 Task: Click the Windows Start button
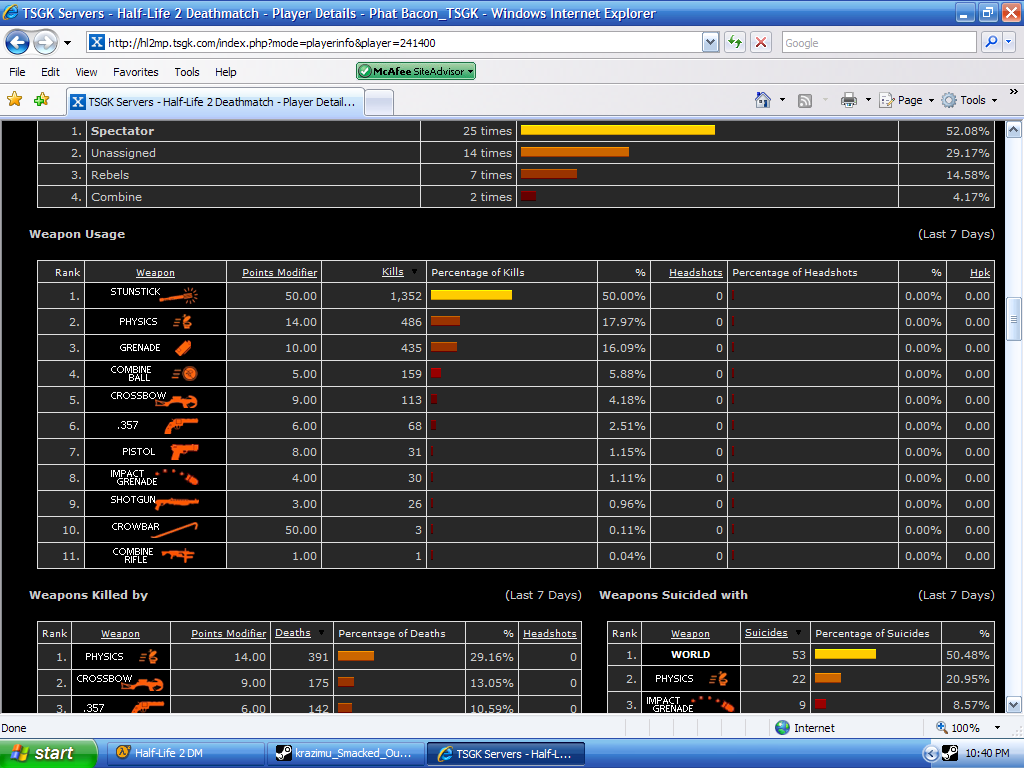[48, 753]
